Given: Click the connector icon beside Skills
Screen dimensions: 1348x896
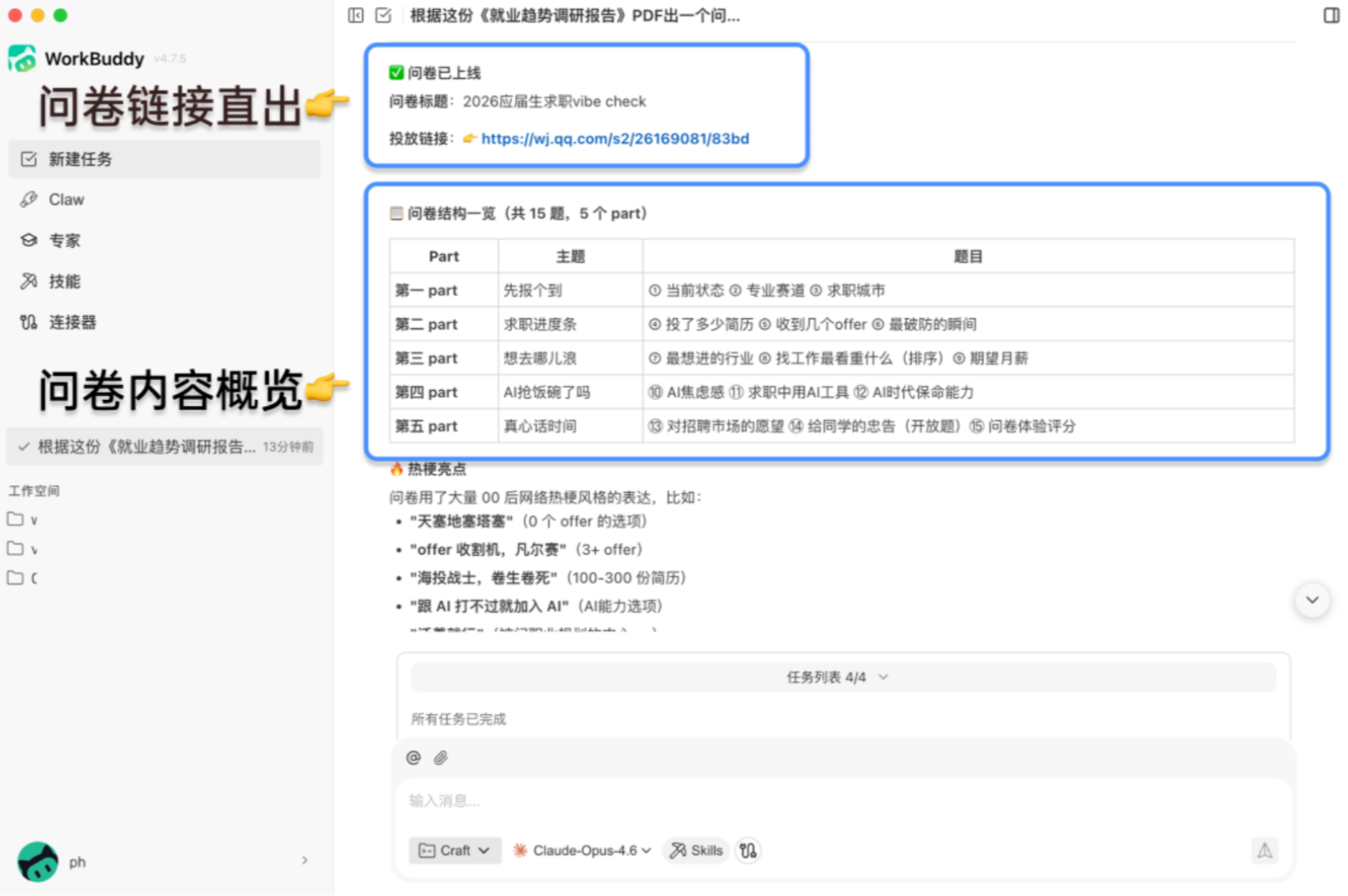Looking at the screenshot, I should [748, 850].
